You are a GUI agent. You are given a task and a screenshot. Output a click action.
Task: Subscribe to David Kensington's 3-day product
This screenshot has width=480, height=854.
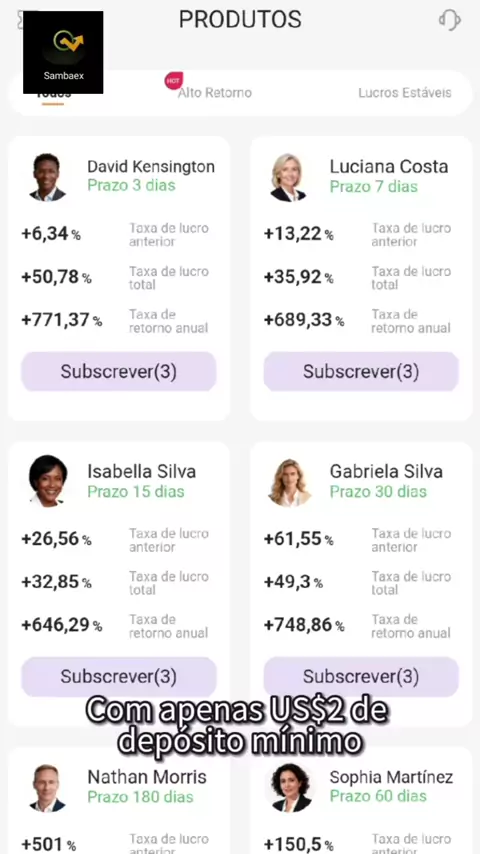(119, 371)
